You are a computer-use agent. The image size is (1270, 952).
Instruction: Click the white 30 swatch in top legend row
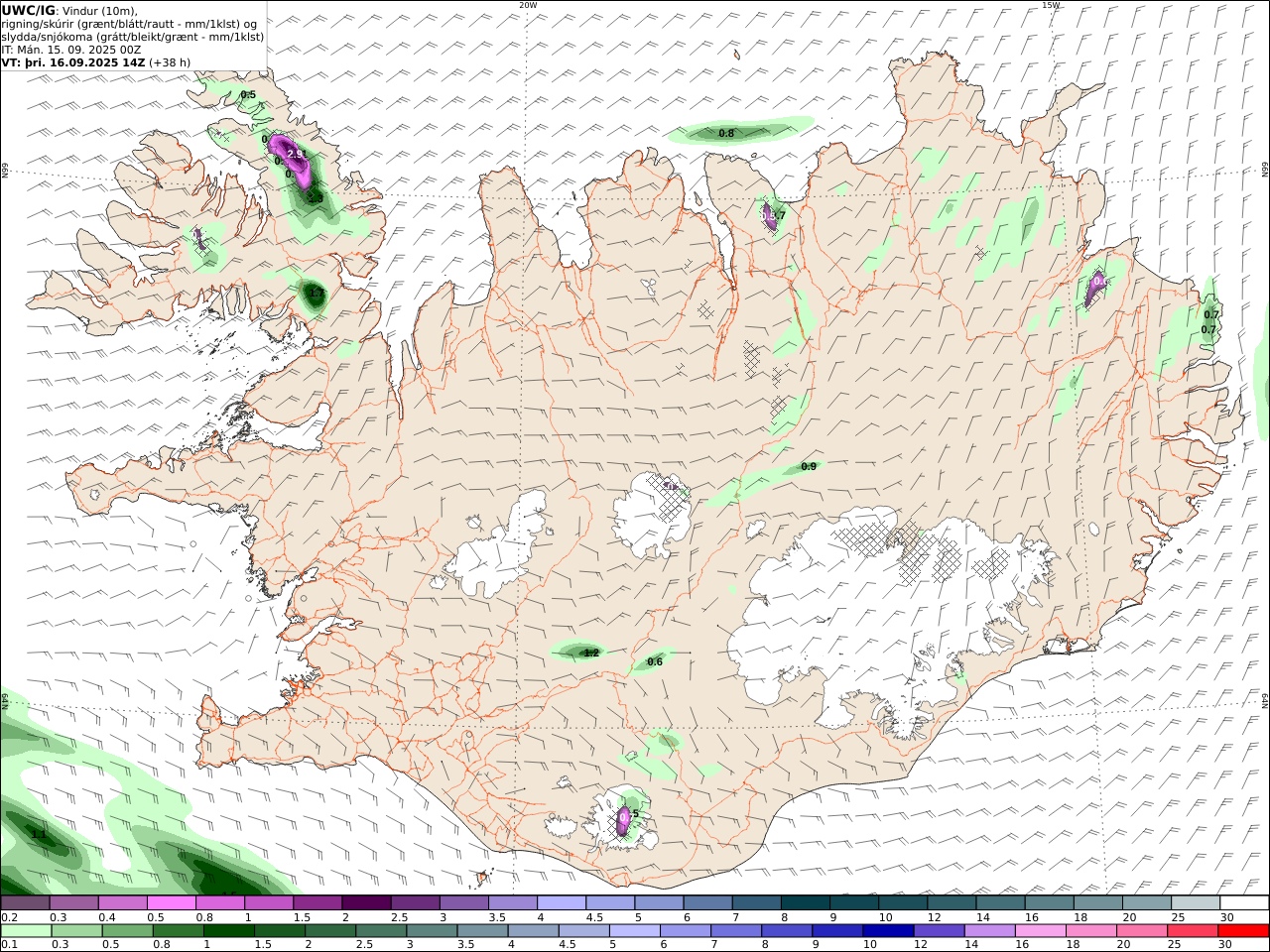(1243, 903)
